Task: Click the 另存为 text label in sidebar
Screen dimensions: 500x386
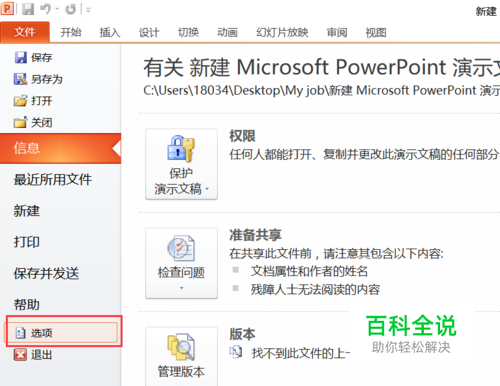Action: pyautogui.click(x=47, y=79)
